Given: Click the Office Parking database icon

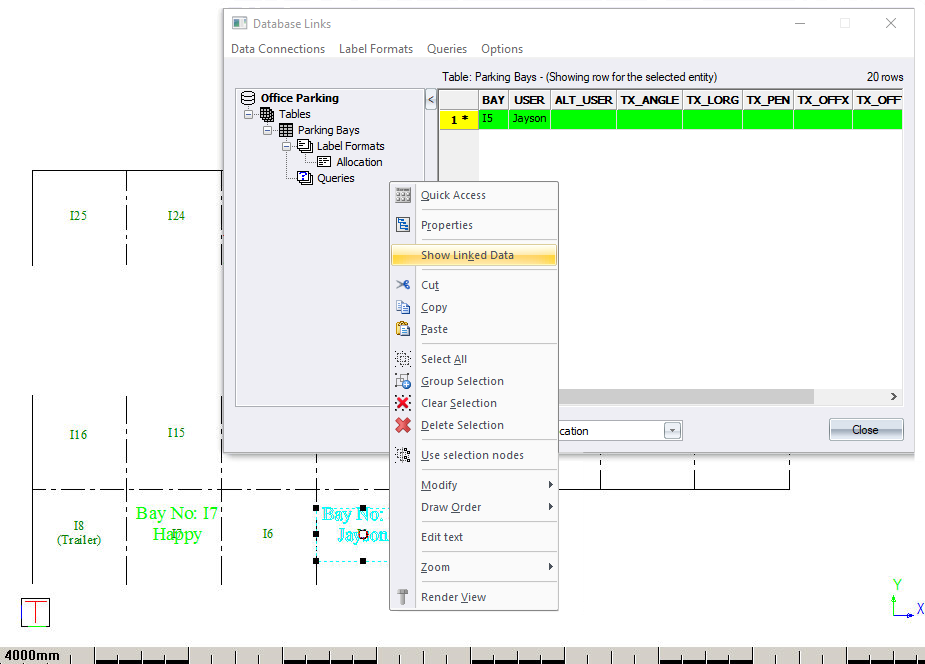Looking at the screenshot, I should coord(248,98).
